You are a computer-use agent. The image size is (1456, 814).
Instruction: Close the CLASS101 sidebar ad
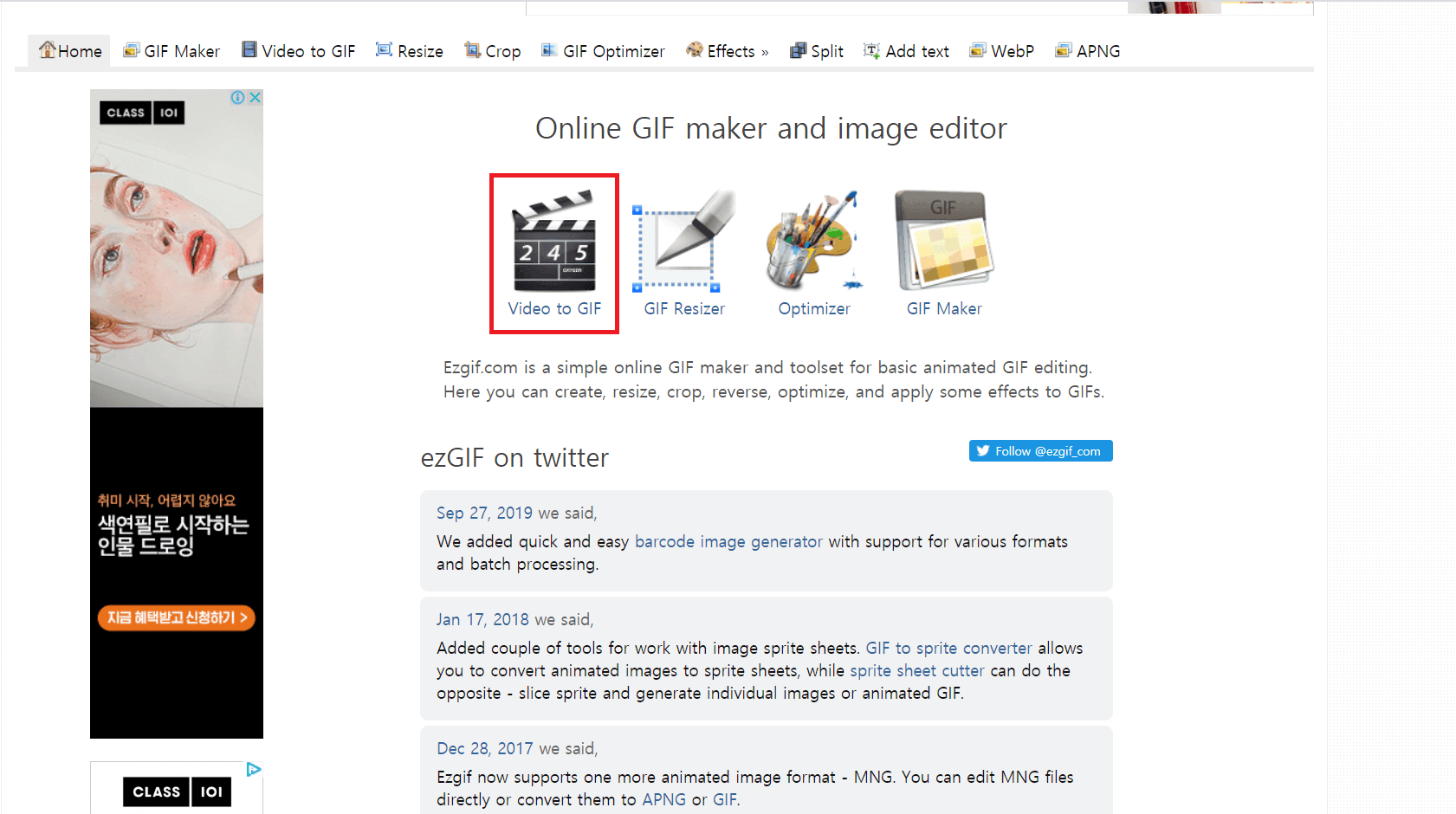point(256,98)
